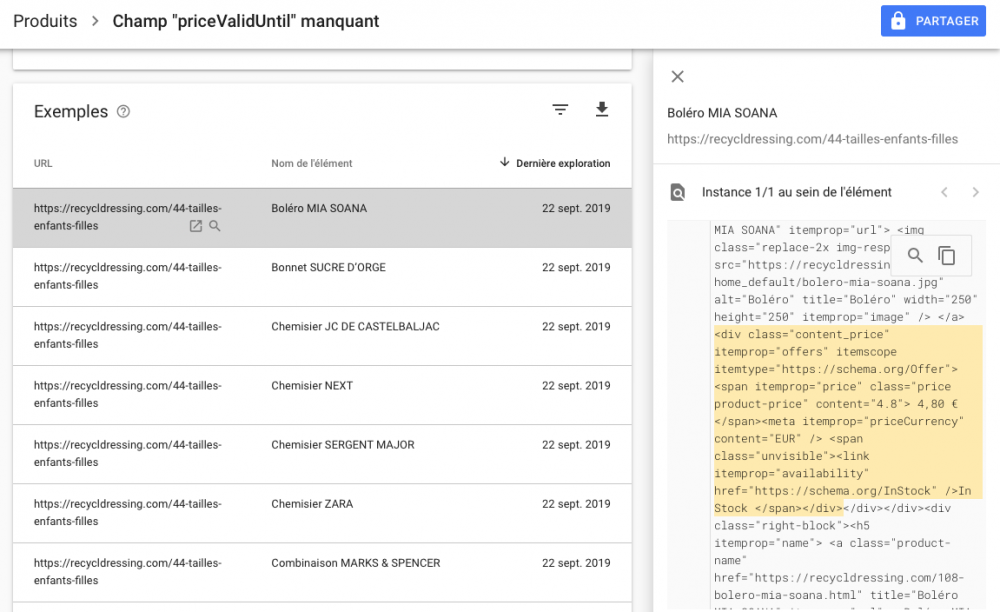Go to previous instance chevron
Screen dimensions: 1000x612
(945, 192)
